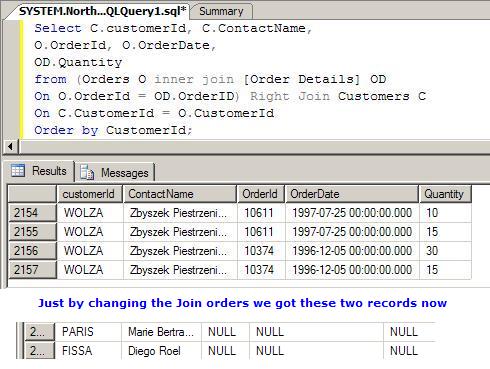Screen dimensions: 490x369
Task: Click the row header of PARIS row
Action: pyautogui.click(x=40, y=332)
